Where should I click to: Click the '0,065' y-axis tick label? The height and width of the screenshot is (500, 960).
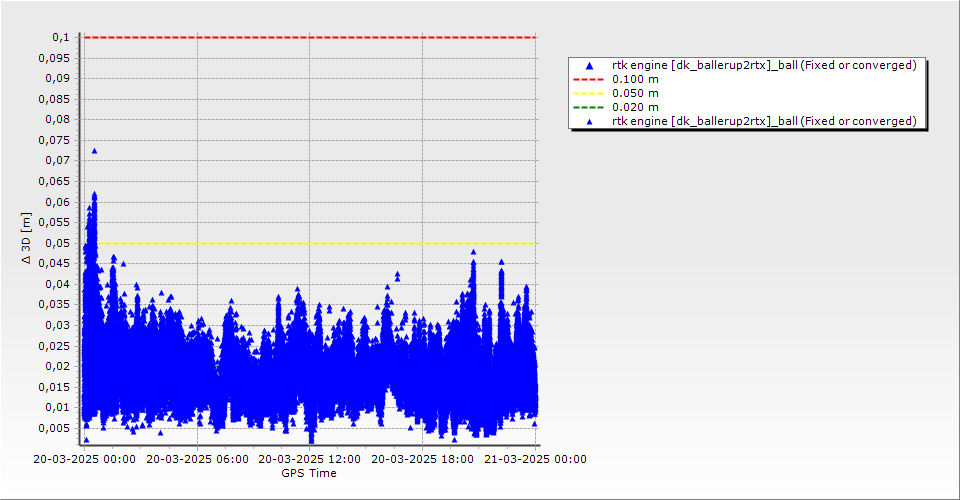click(x=54, y=182)
